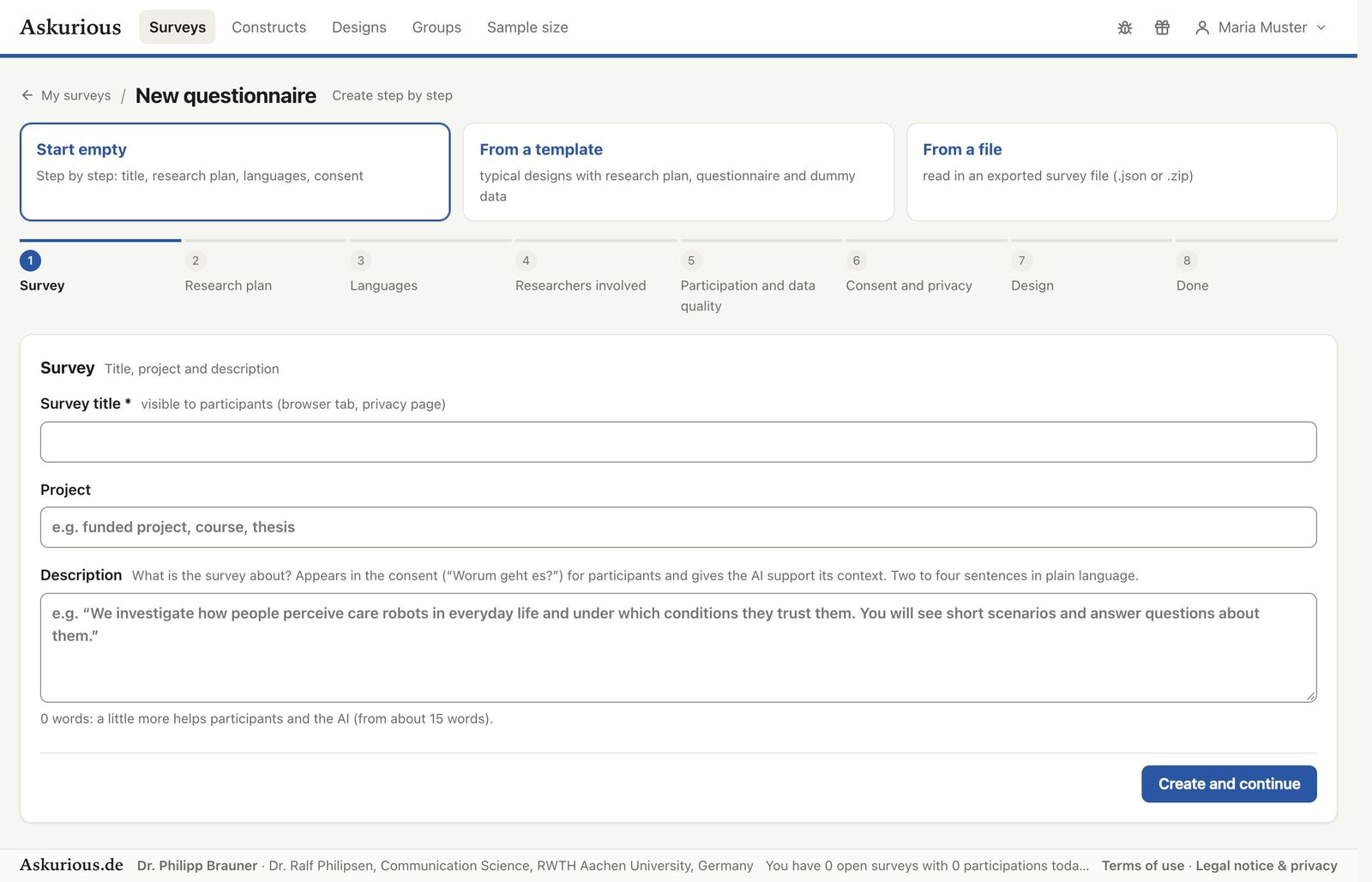
Task: Go to the Groups tab
Action: pos(436,27)
